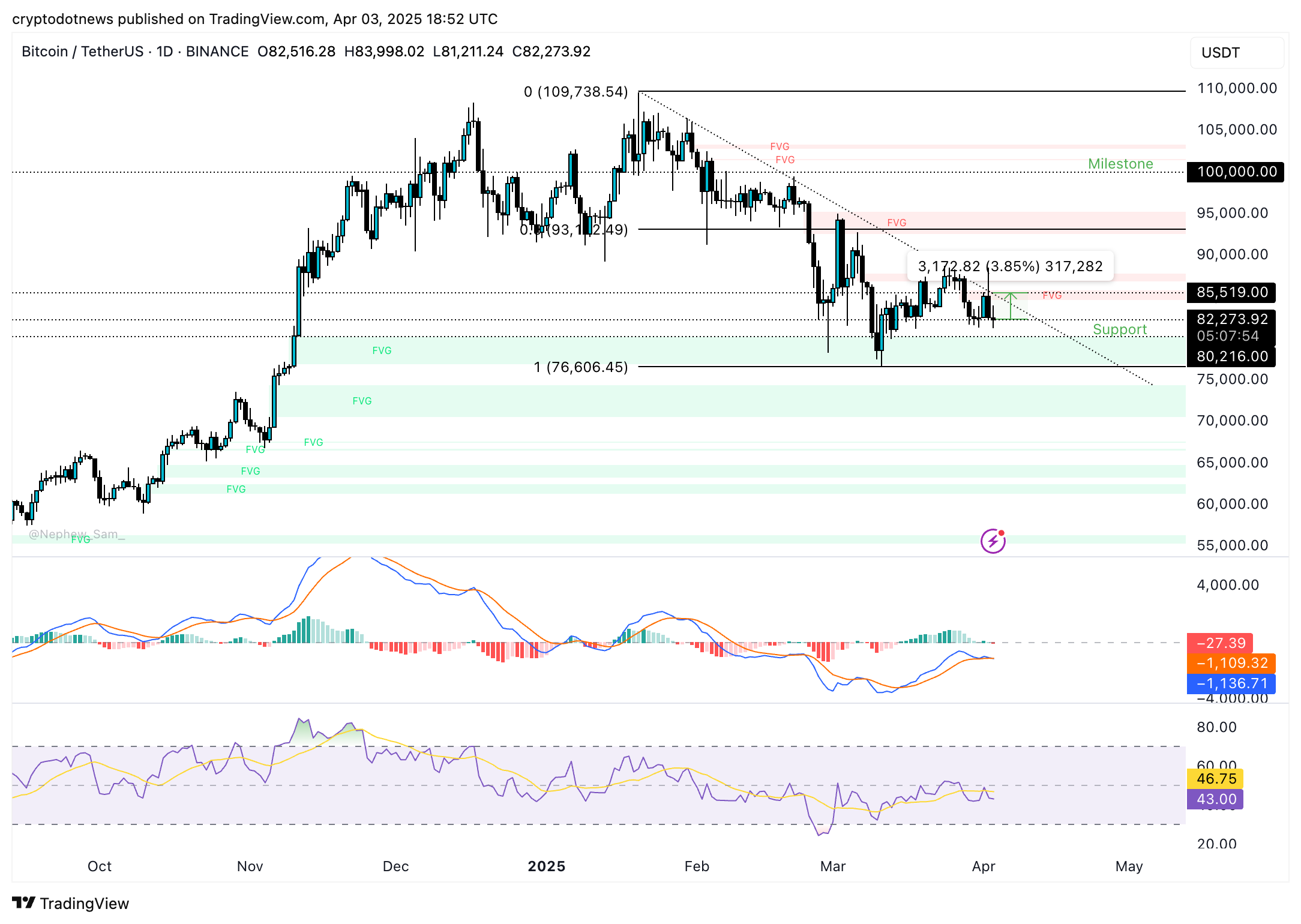
Task: Click the TradingView logo icon
Action: (x=24, y=902)
